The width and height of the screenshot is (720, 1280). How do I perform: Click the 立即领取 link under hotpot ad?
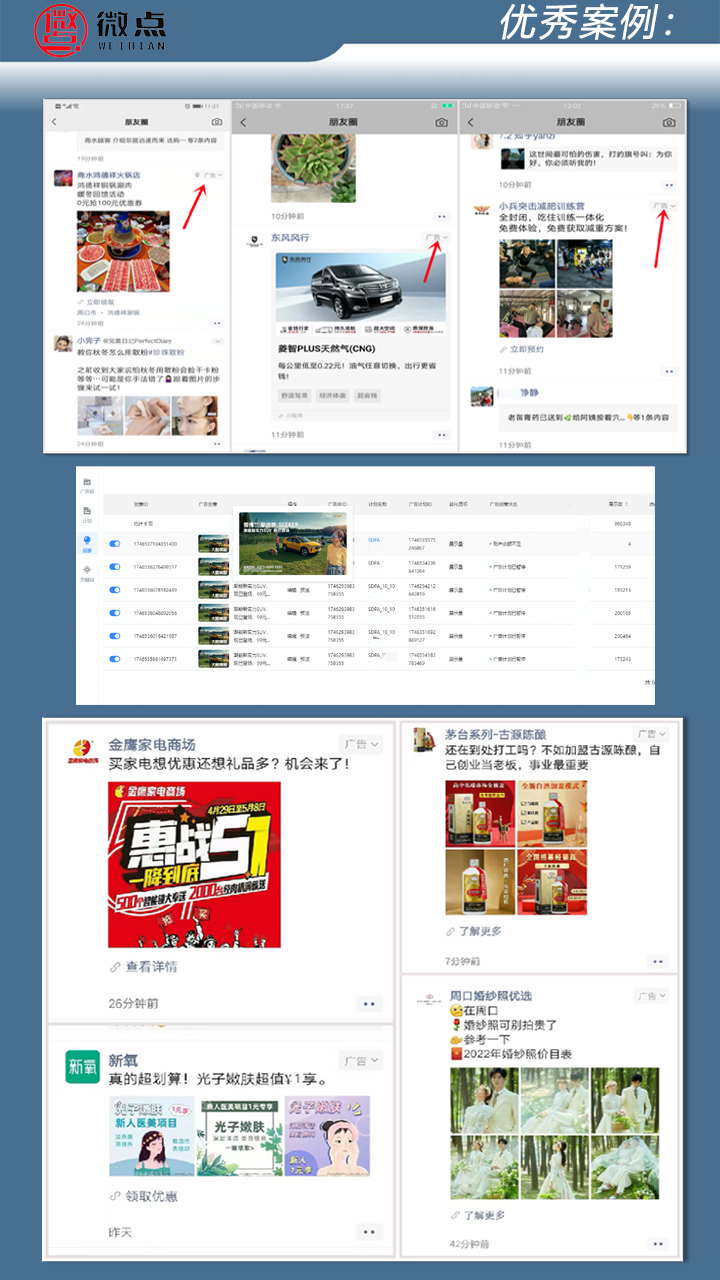click(x=96, y=301)
